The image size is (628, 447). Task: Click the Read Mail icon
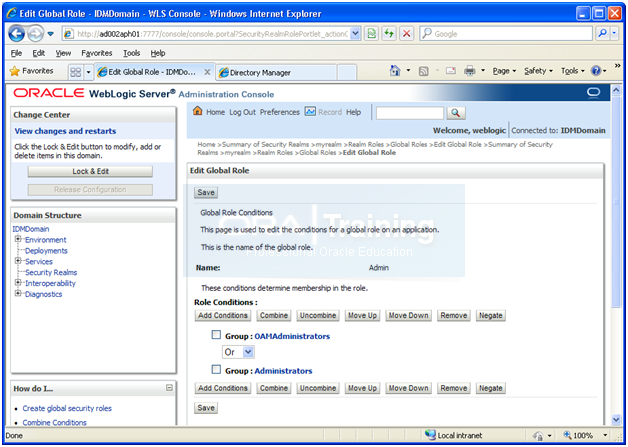pyautogui.click(x=451, y=71)
